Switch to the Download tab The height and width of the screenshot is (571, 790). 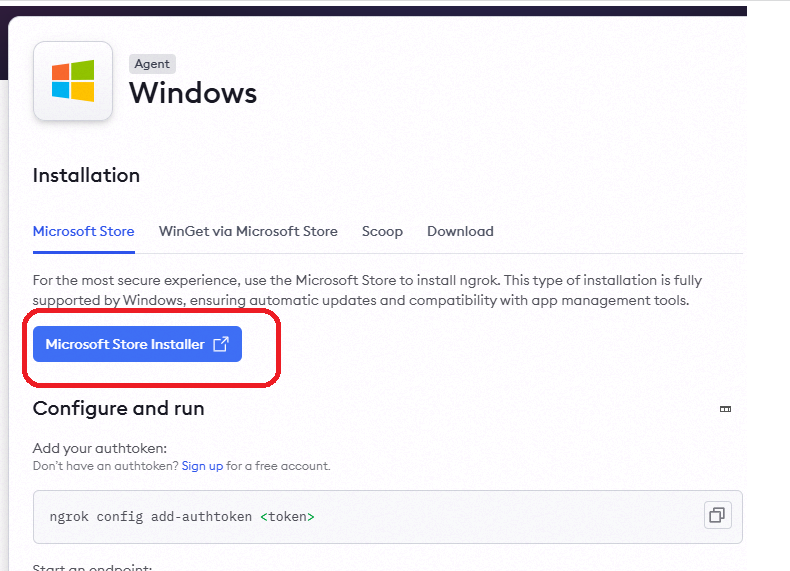[460, 231]
